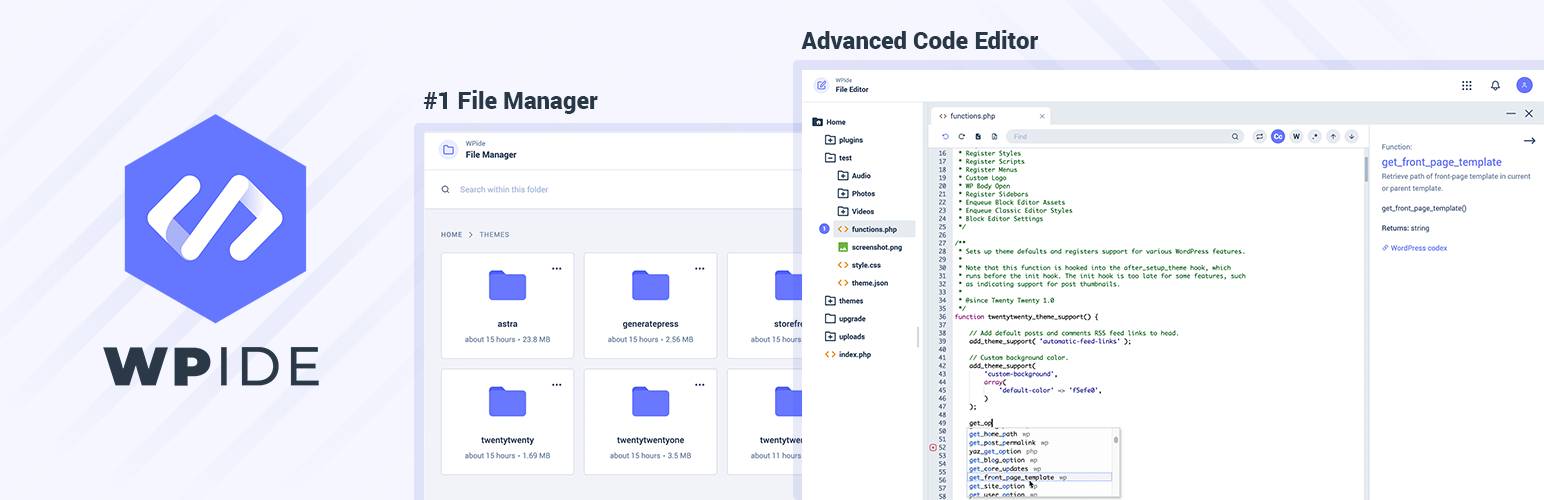The height and width of the screenshot is (500, 1544).
Task: Open three-dot menu on astra folder
Action: click(x=557, y=268)
